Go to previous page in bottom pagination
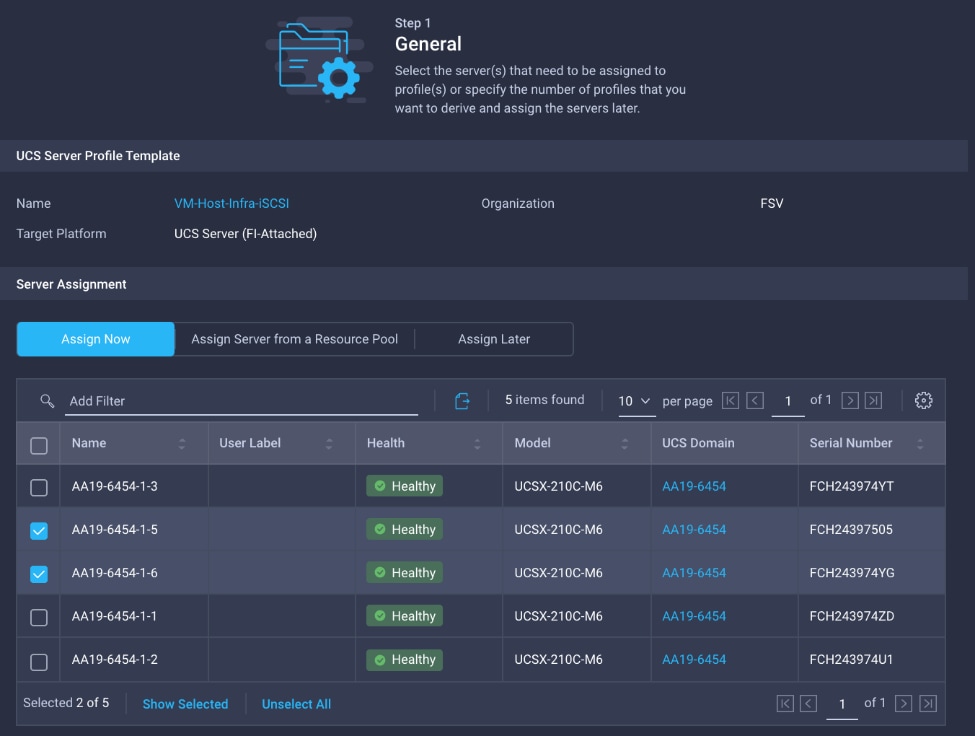 pyautogui.click(x=808, y=704)
